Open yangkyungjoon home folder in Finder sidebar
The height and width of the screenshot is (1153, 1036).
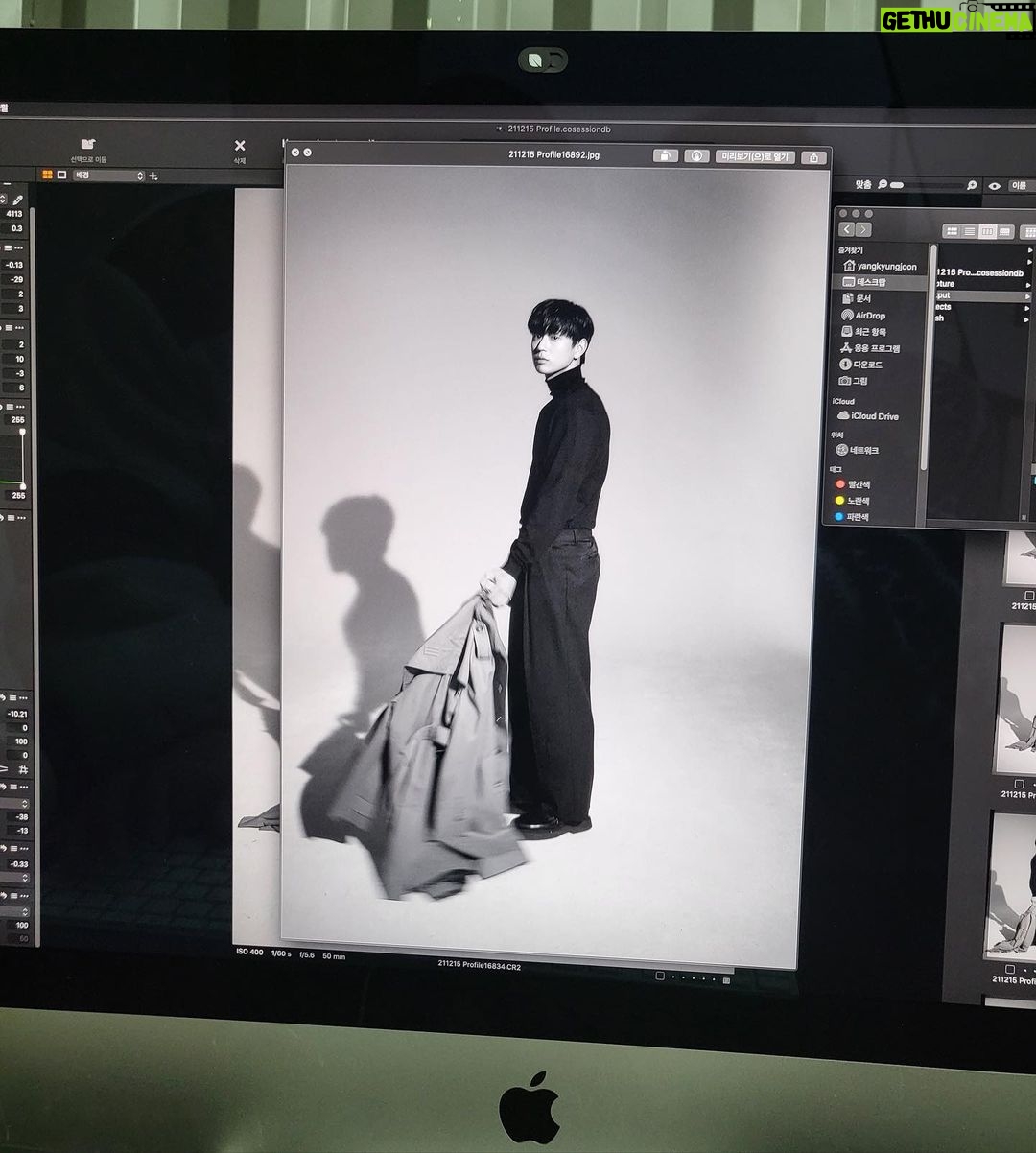point(879,266)
